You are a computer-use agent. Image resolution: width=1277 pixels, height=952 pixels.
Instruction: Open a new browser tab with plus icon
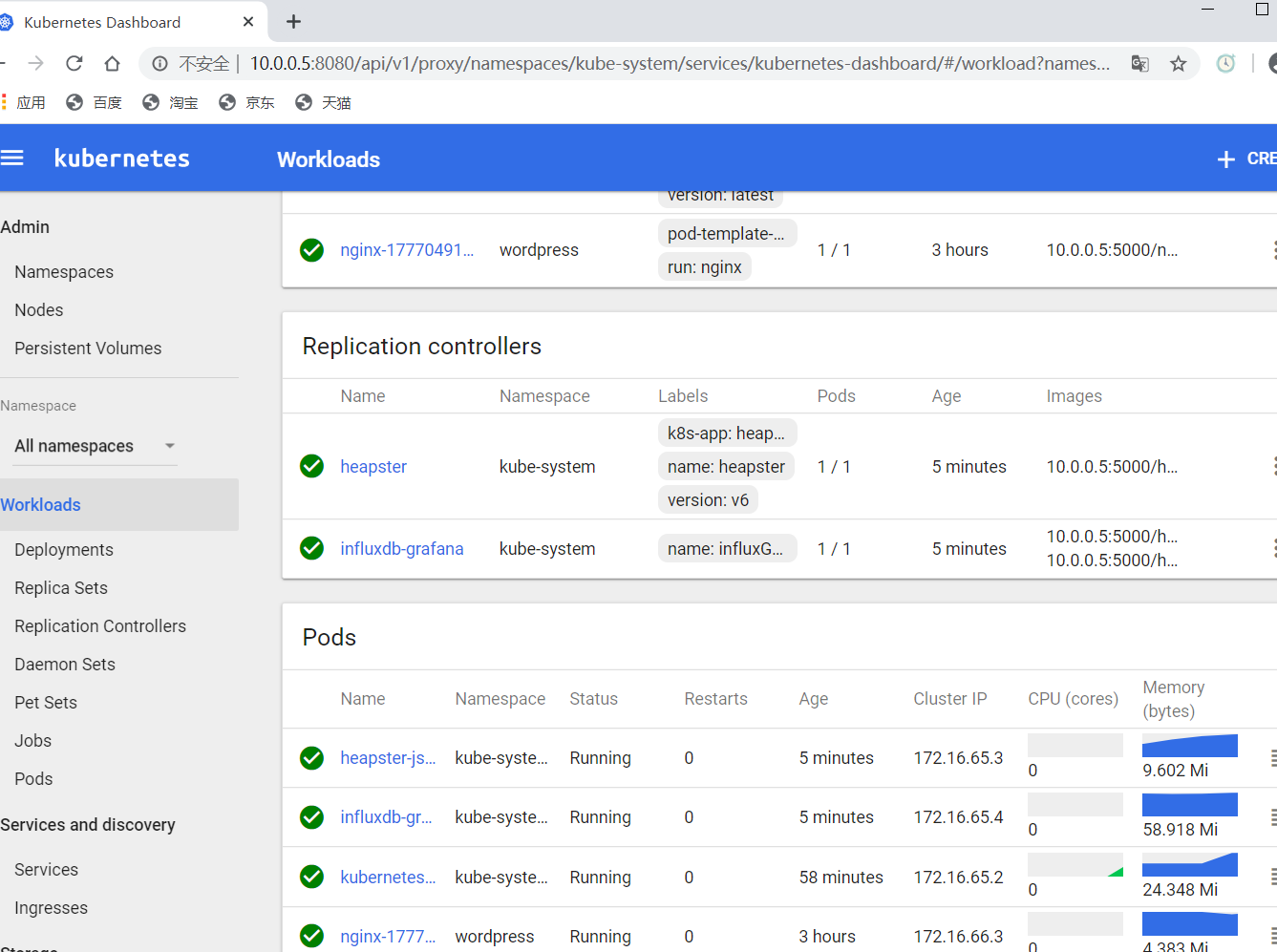click(x=293, y=22)
